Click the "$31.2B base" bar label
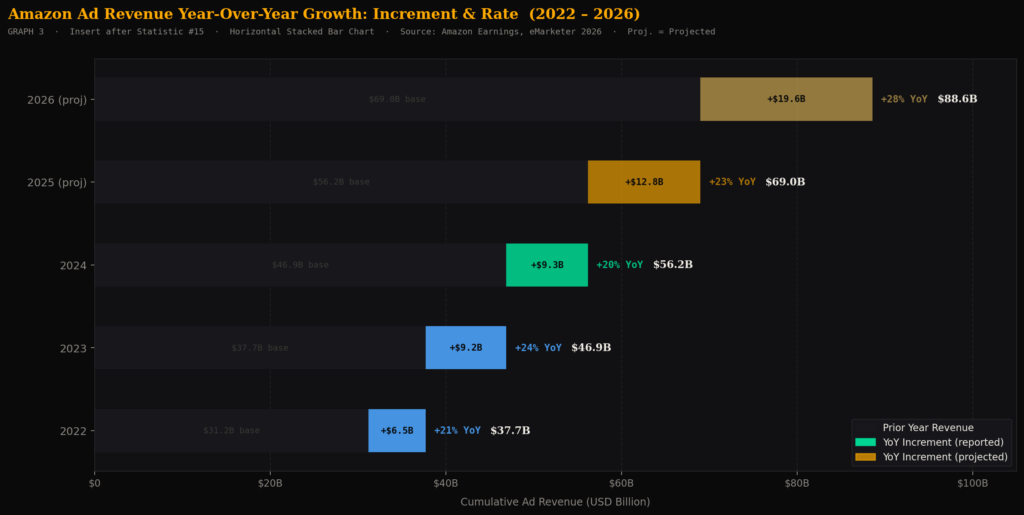This screenshot has width=1024, height=515. [232, 431]
